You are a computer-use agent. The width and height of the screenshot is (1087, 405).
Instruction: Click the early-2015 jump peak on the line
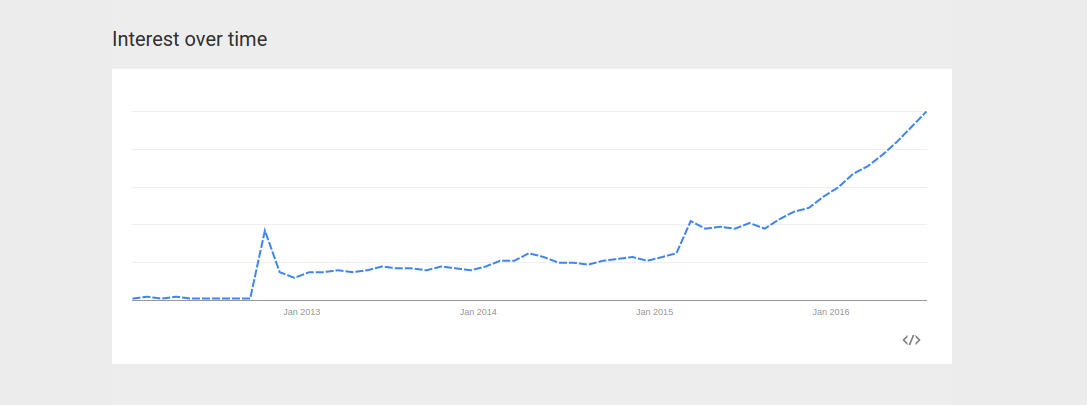tap(690, 221)
